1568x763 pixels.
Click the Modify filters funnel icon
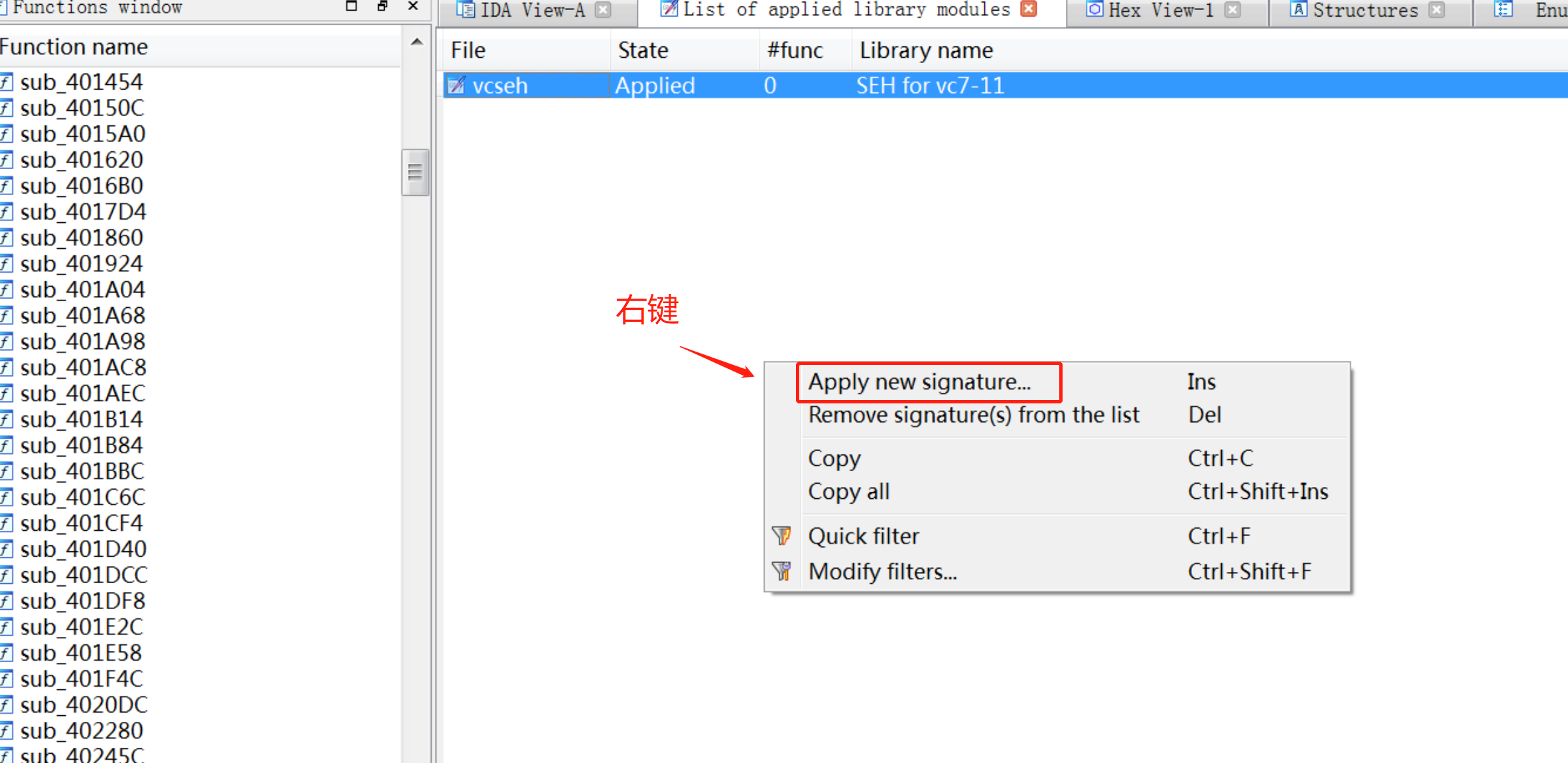pyautogui.click(x=782, y=571)
